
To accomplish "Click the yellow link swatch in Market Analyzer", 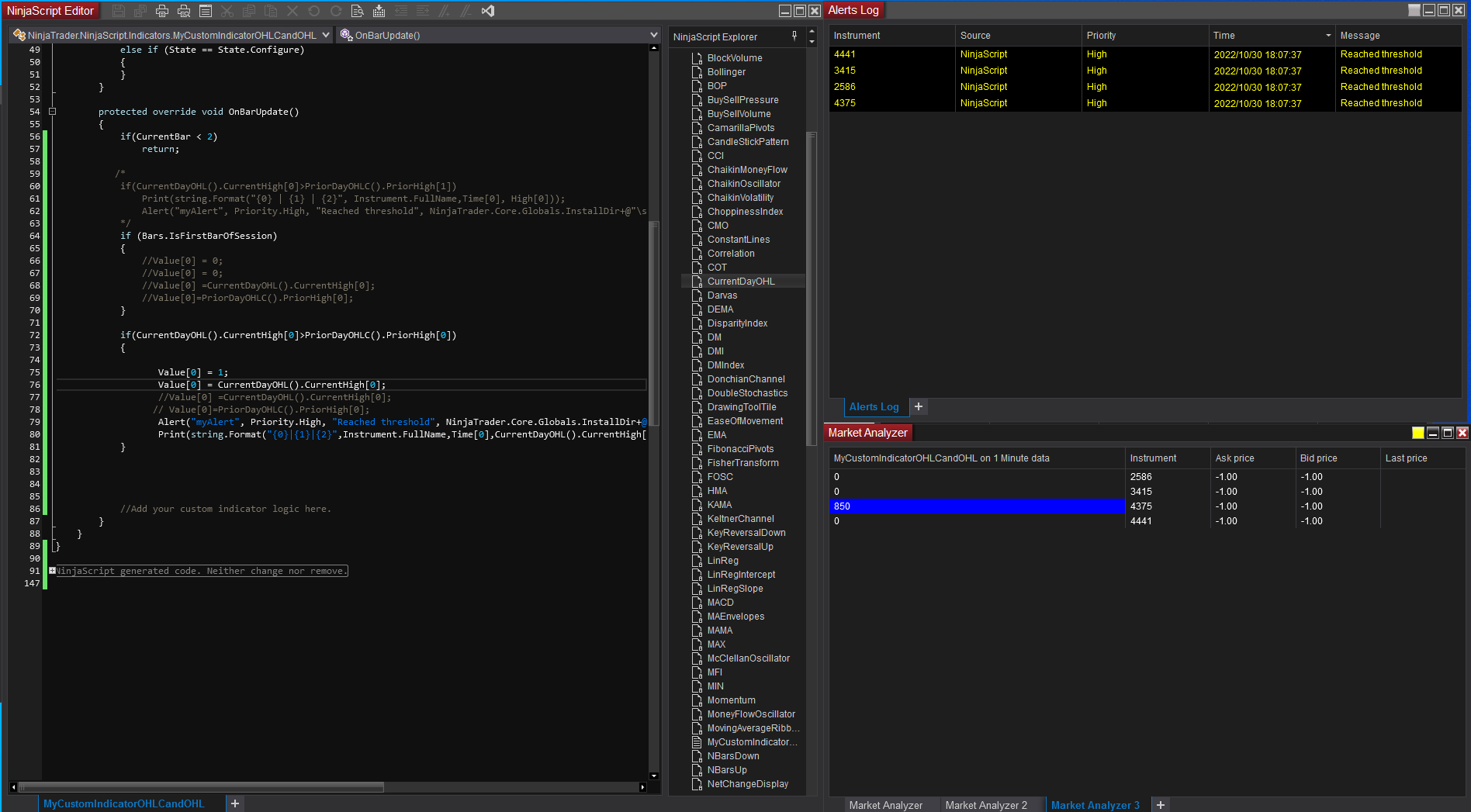I will pos(1417,433).
